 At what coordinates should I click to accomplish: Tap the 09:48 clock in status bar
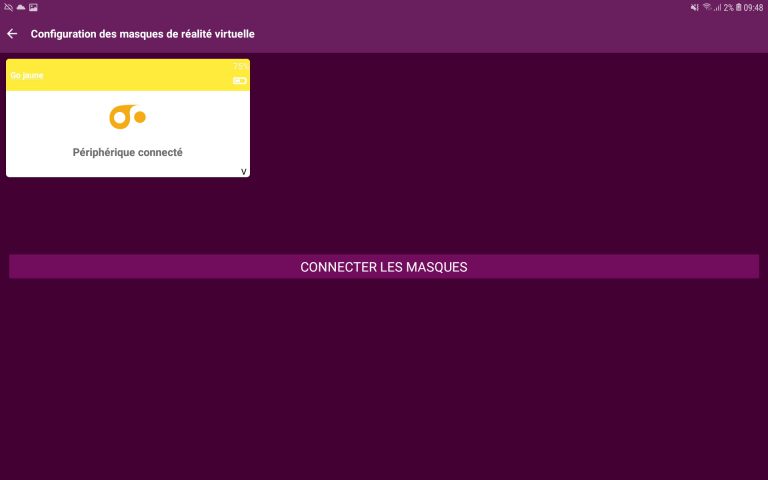pos(753,7)
